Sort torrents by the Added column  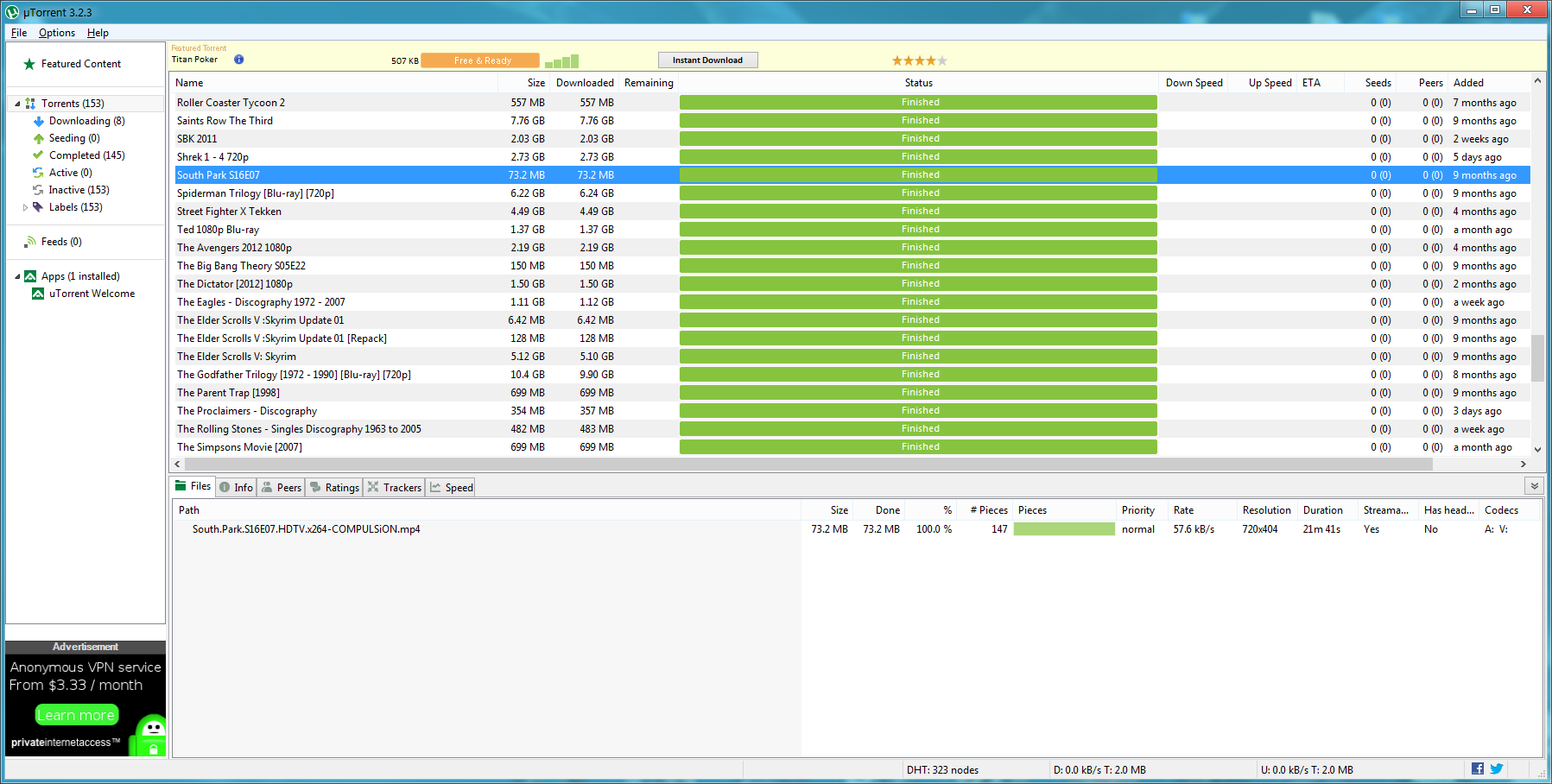[x=1488, y=83]
